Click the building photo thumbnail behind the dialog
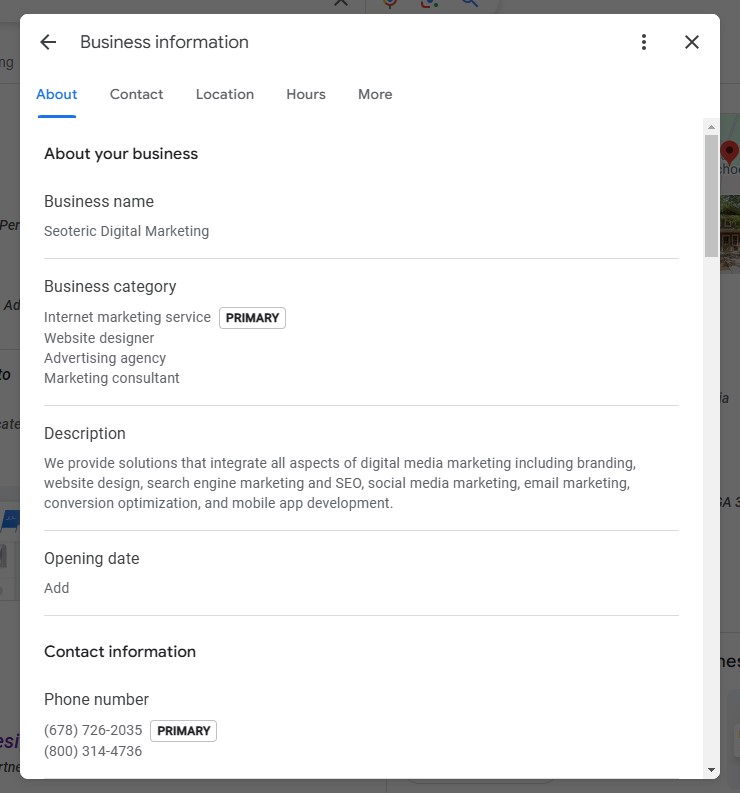The image size is (740, 793). tap(730, 234)
